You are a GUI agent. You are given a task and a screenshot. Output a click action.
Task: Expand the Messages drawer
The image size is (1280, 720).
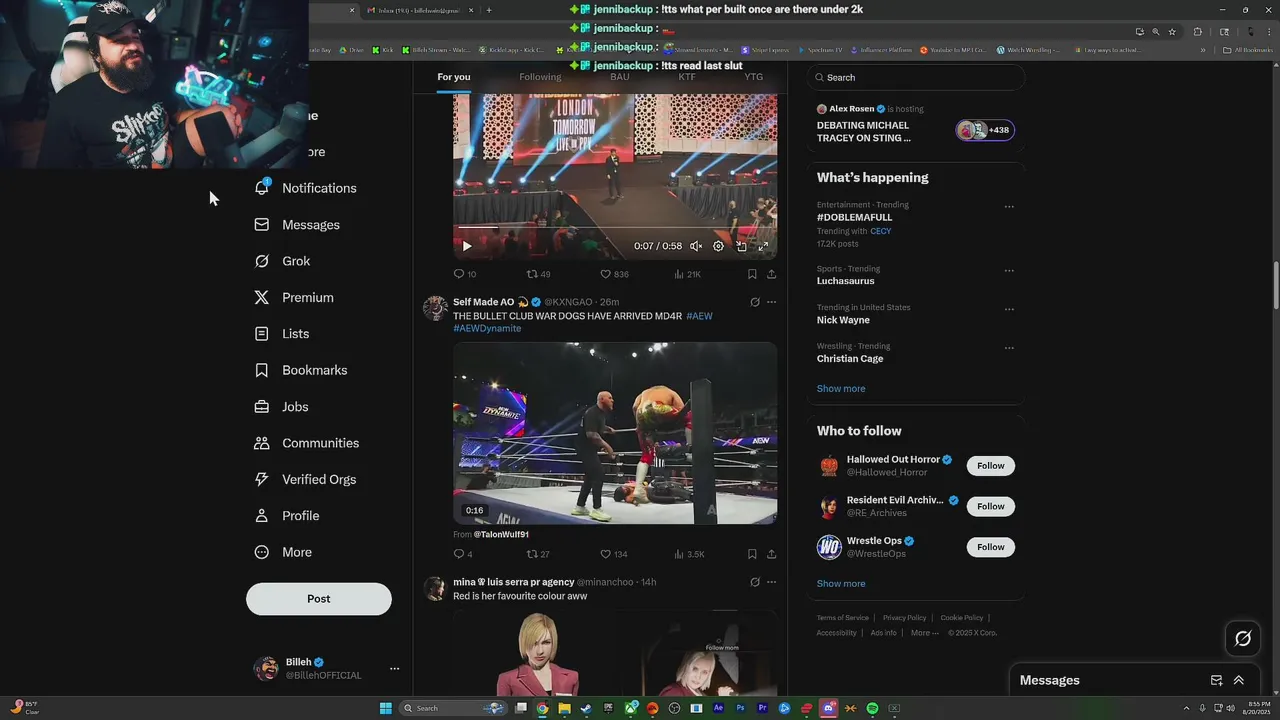(x=1238, y=680)
